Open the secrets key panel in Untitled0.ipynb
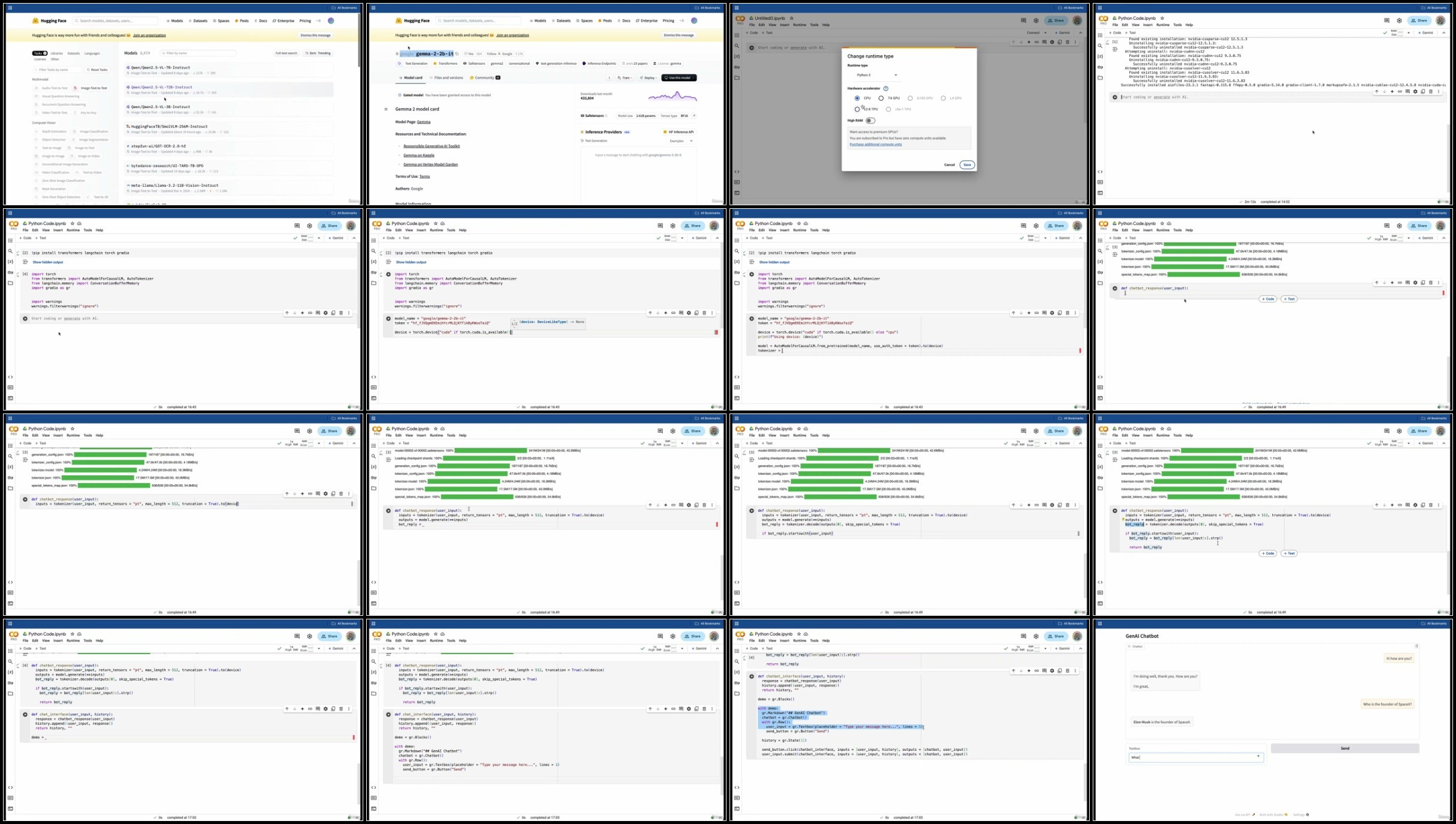Viewport: 1456px width, 824px height. pos(737,67)
